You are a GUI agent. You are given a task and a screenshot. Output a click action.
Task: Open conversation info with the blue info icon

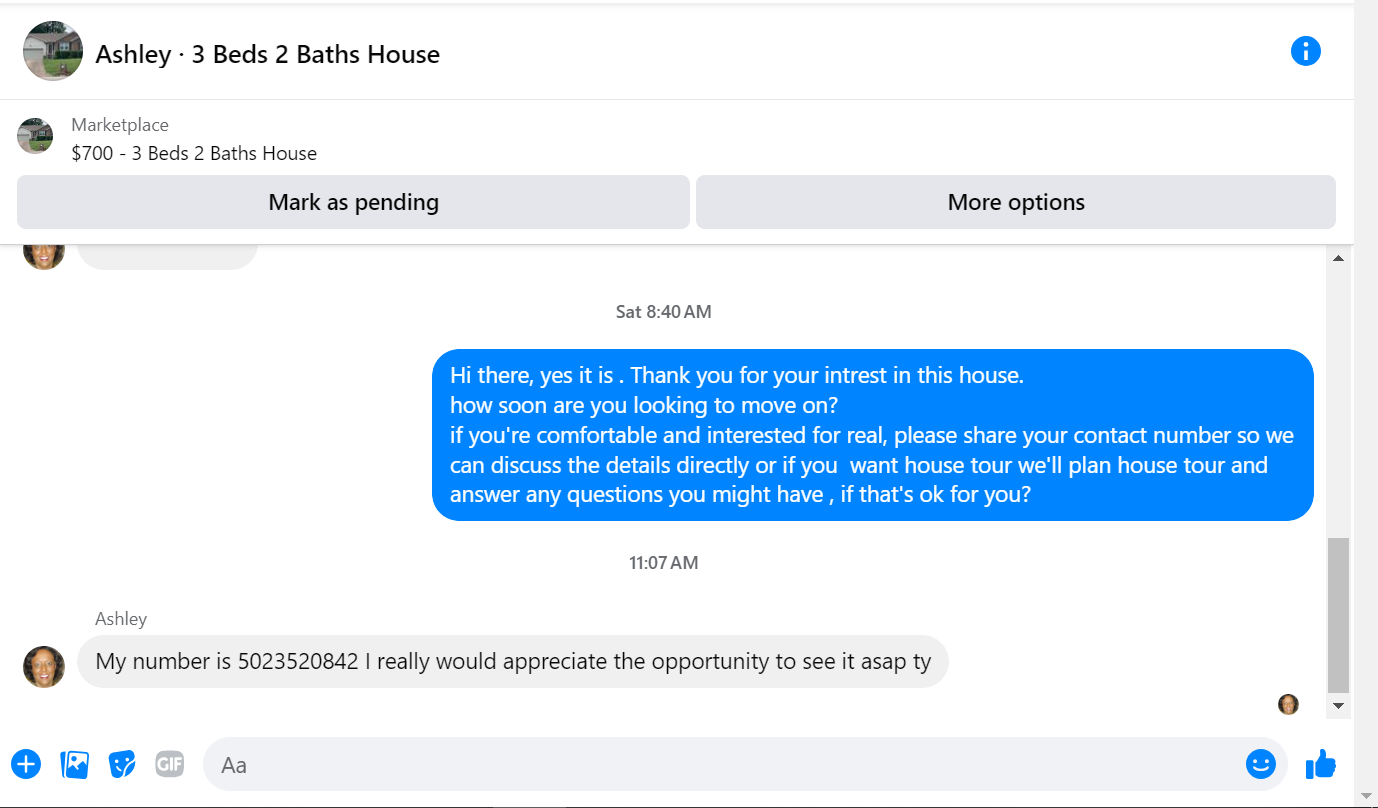point(1306,51)
